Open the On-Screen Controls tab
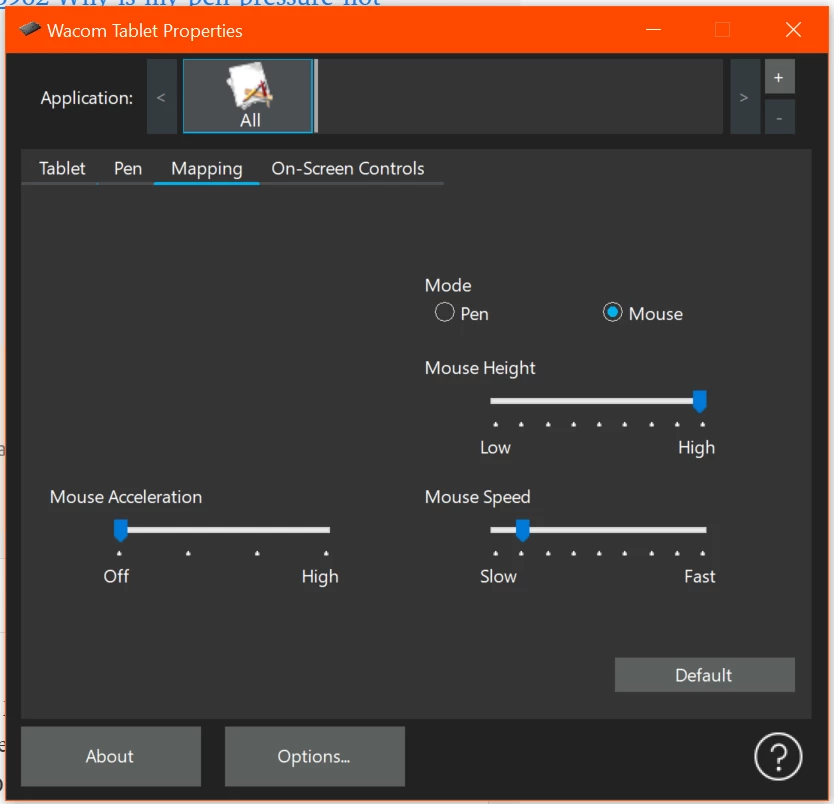This screenshot has height=804, width=834. point(348,169)
